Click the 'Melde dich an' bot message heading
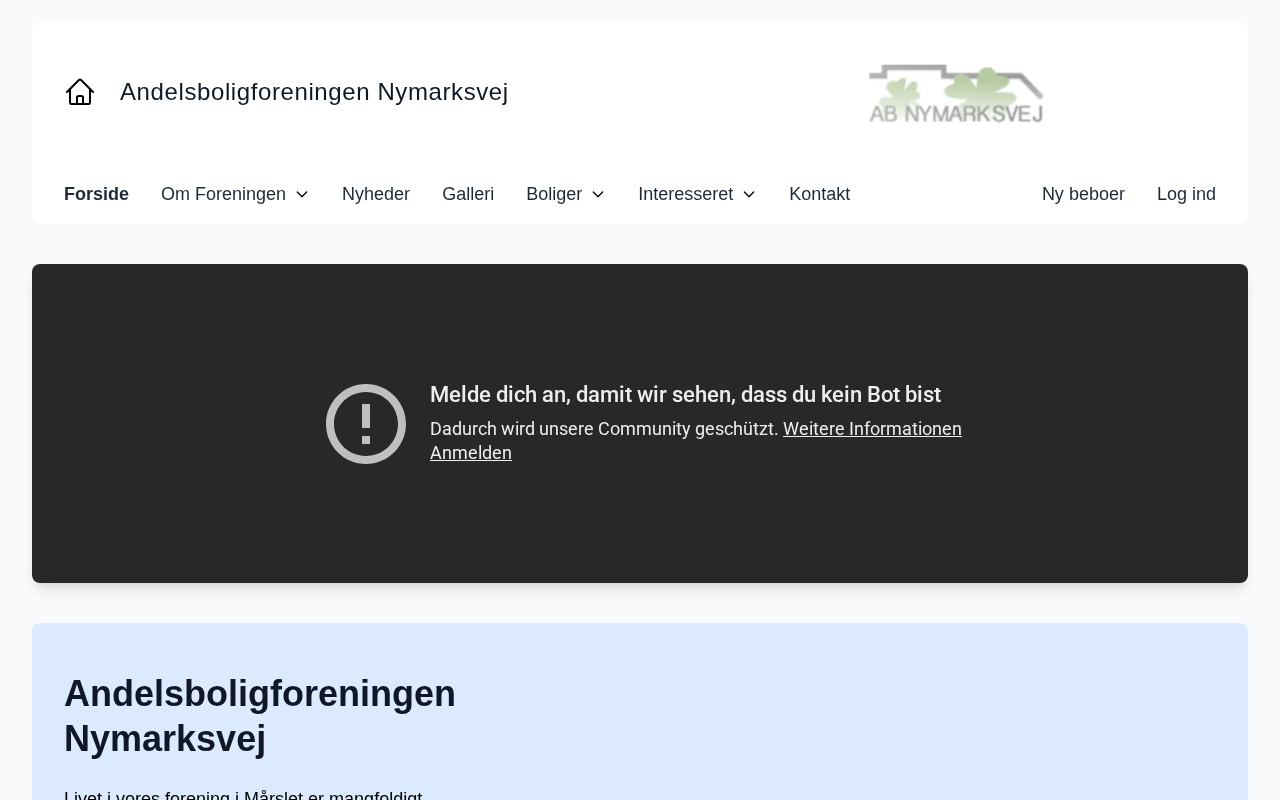The width and height of the screenshot is (1280, 800). [685, 395]
